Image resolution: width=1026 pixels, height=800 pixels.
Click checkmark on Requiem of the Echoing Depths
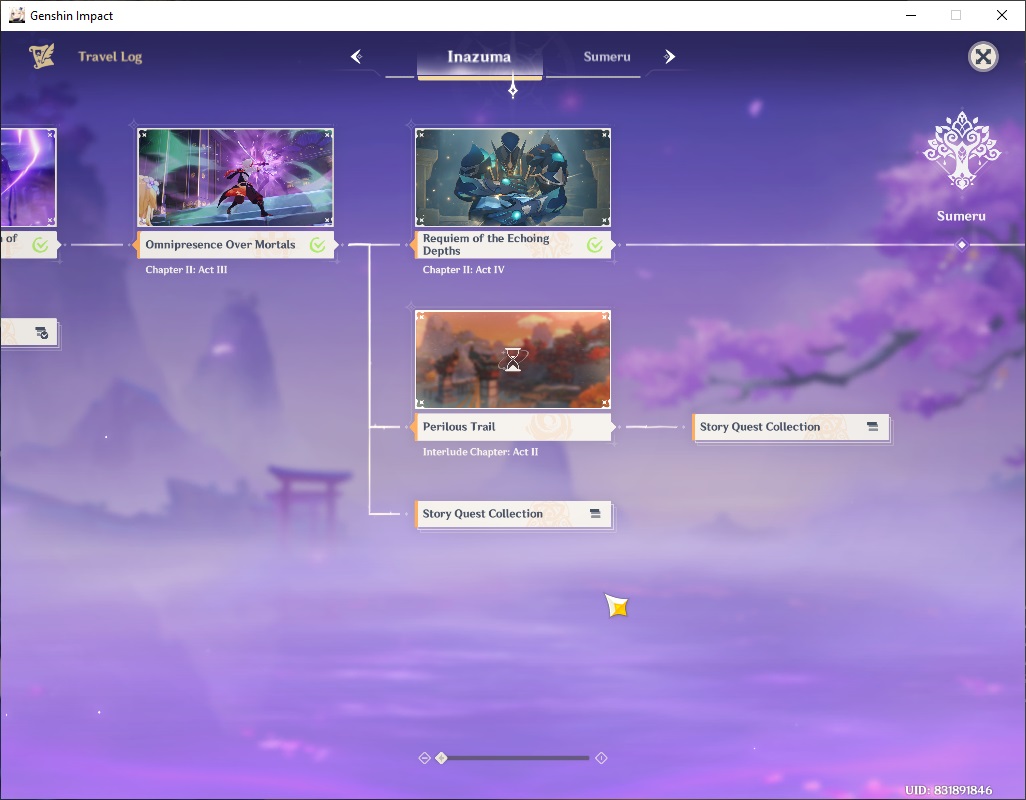point(595,245)
